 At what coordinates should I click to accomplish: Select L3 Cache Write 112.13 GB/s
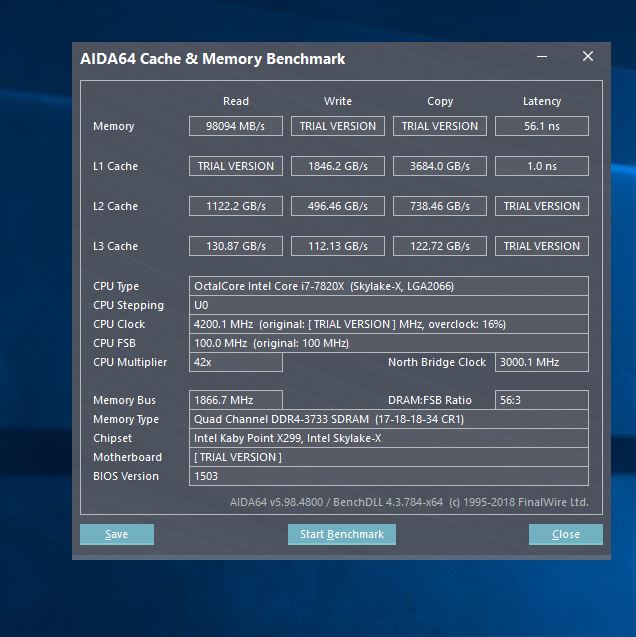click(x=338, y=246)
